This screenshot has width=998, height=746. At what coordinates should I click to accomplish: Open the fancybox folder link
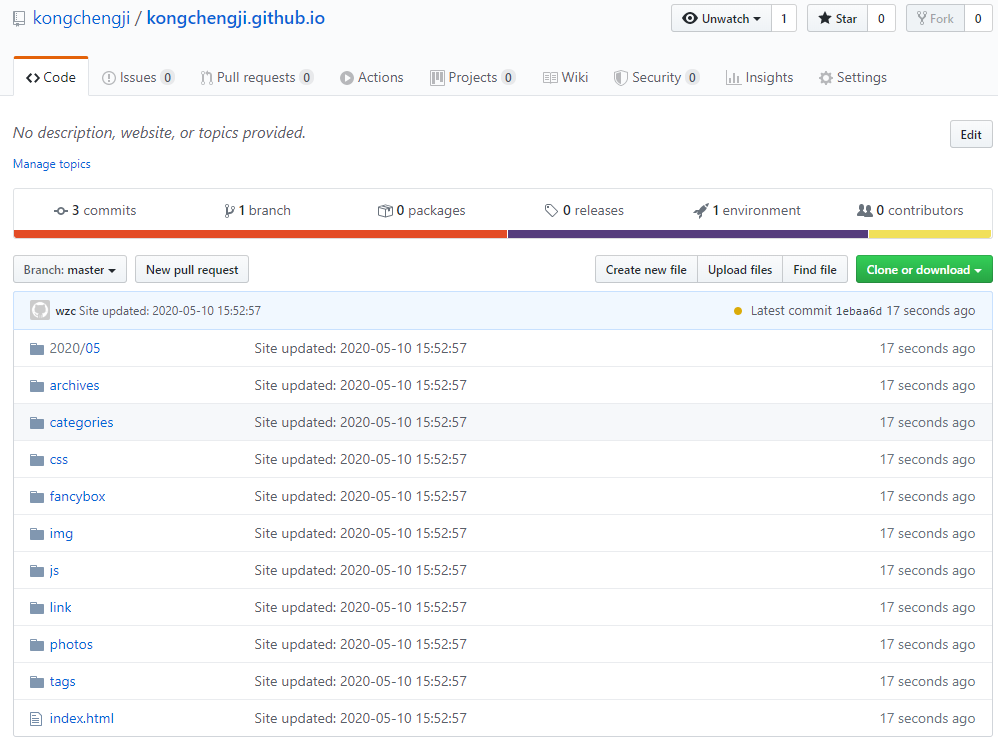tap(78, 496)
